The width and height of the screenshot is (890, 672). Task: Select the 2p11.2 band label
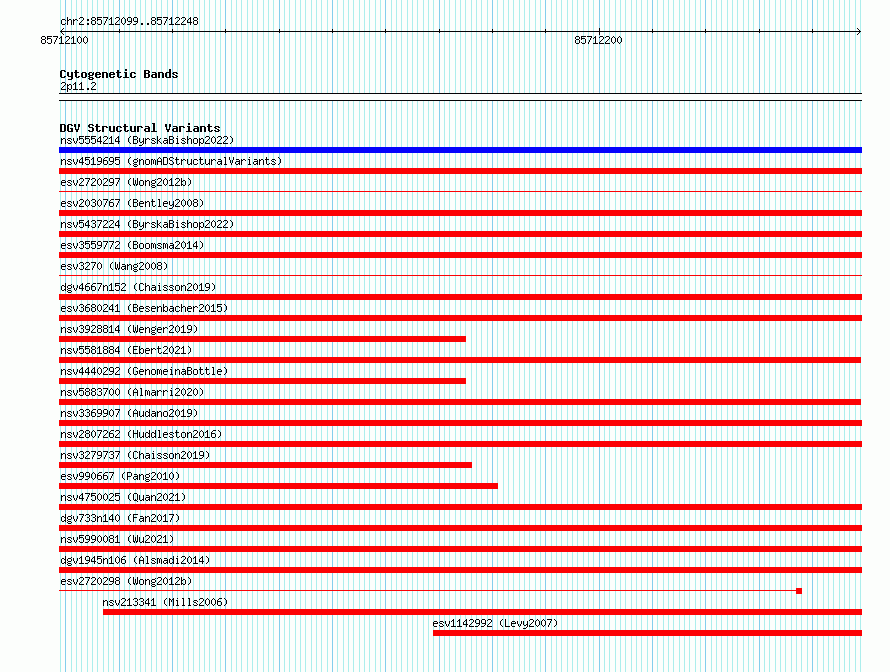click(78, 86)
